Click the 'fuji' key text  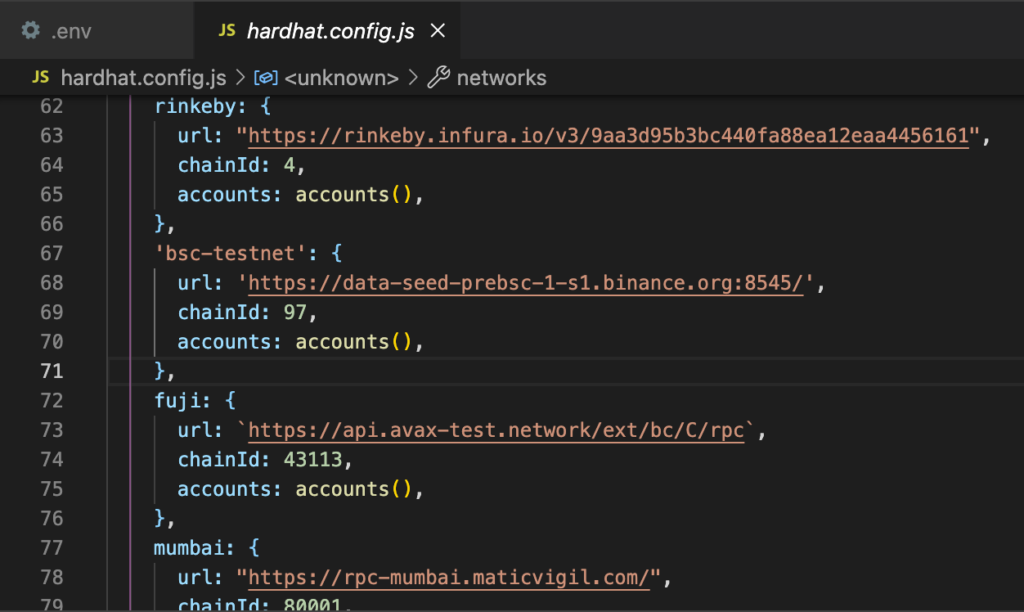click(x=177, y=400)
